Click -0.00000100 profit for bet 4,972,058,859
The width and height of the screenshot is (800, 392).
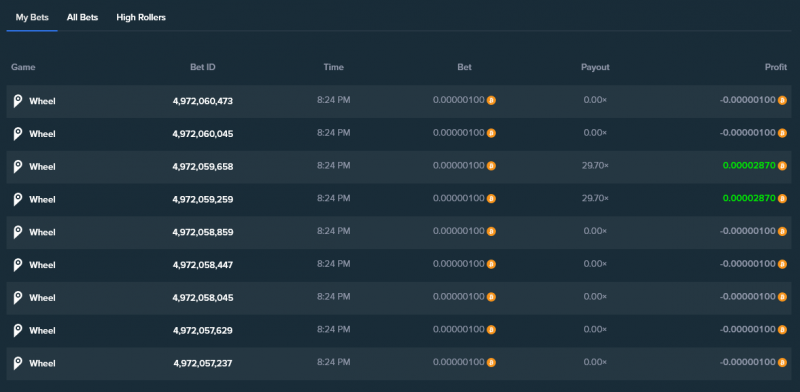click(748, 231)
